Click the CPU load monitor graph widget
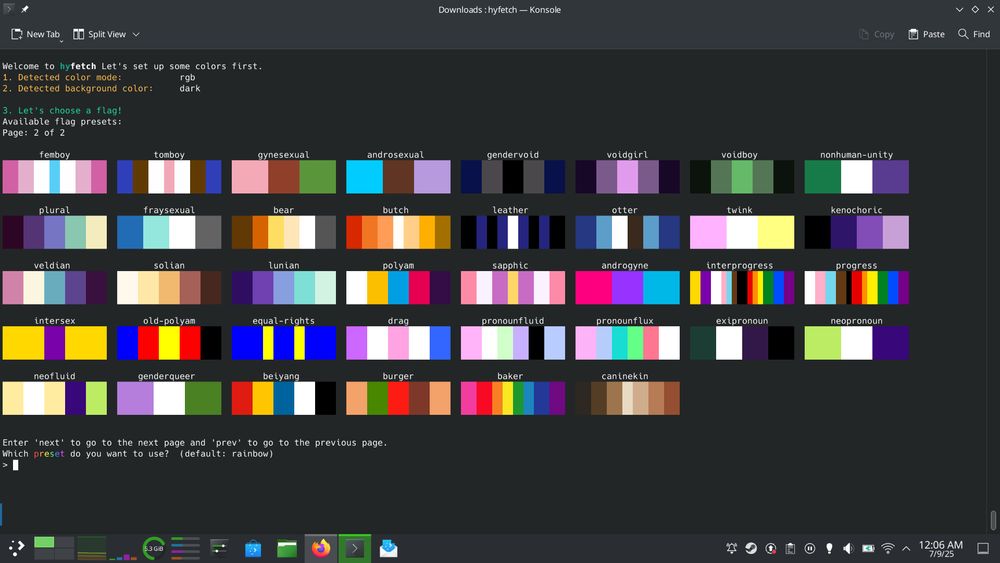This screenshot has height=563, width=1000. click(x=91, y=548)
